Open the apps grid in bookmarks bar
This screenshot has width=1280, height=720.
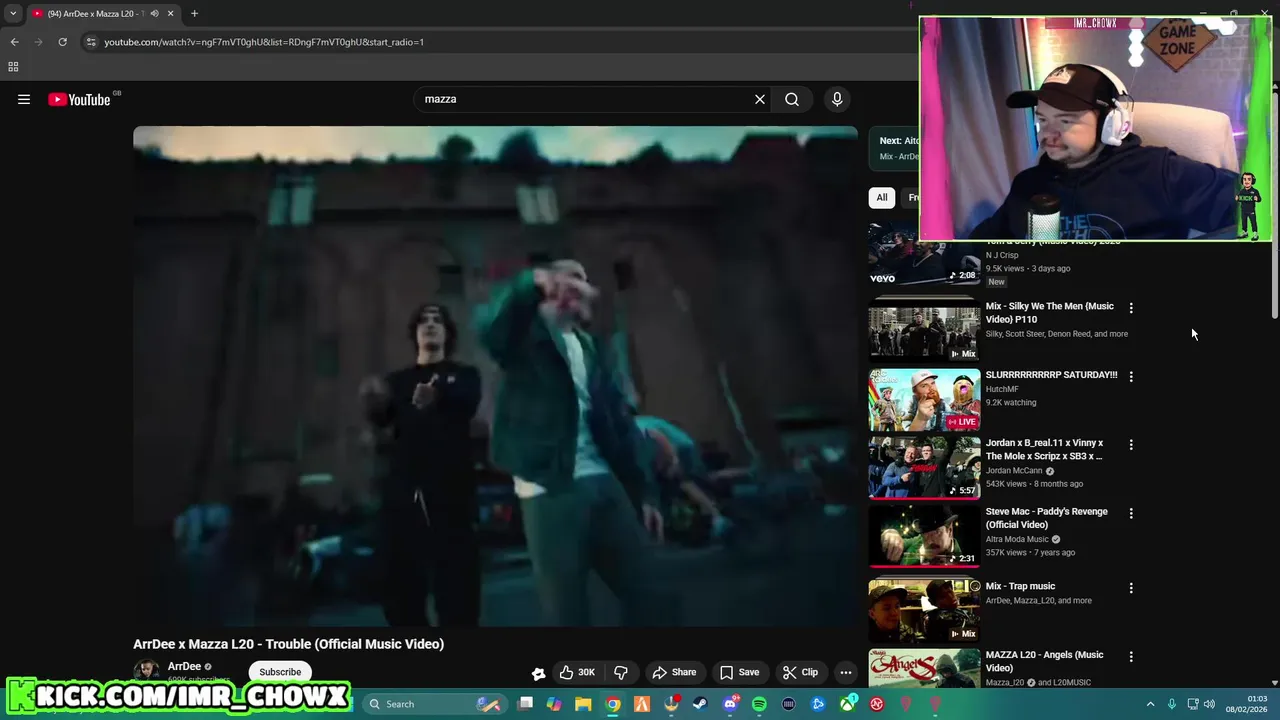point(13,67)
